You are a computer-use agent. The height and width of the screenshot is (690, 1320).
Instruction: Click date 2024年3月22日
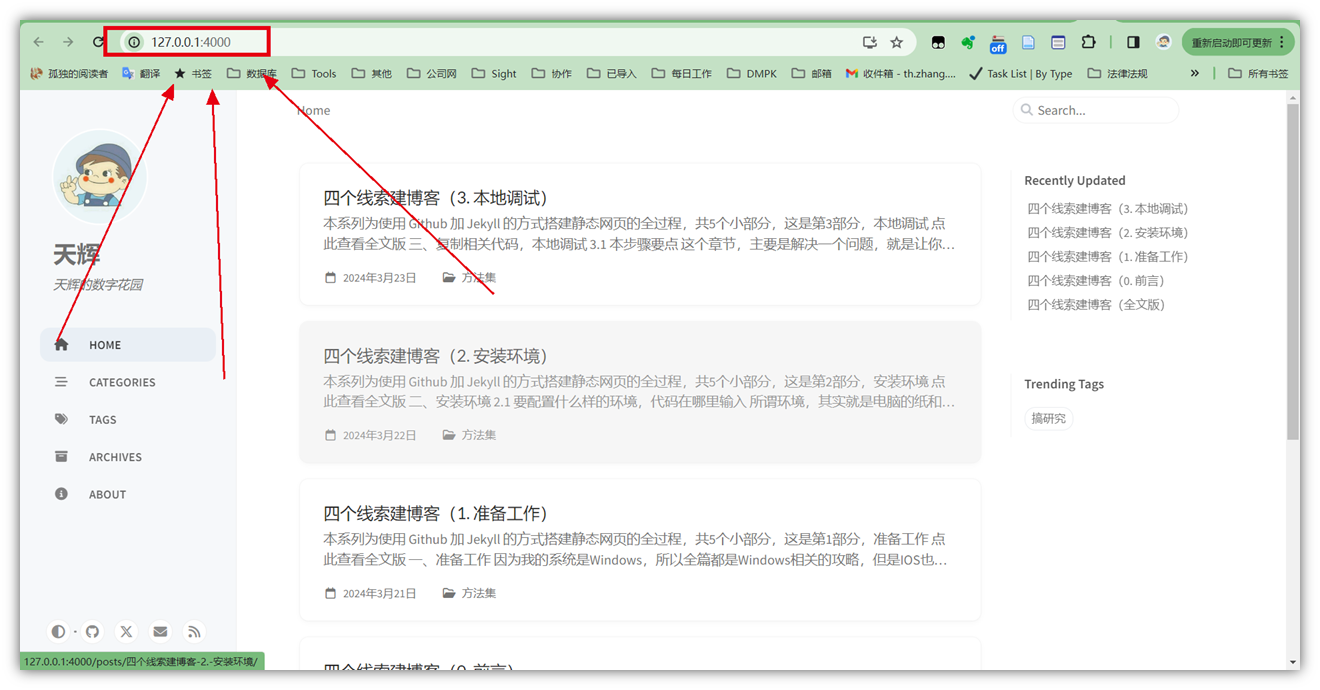coord(379,435)
